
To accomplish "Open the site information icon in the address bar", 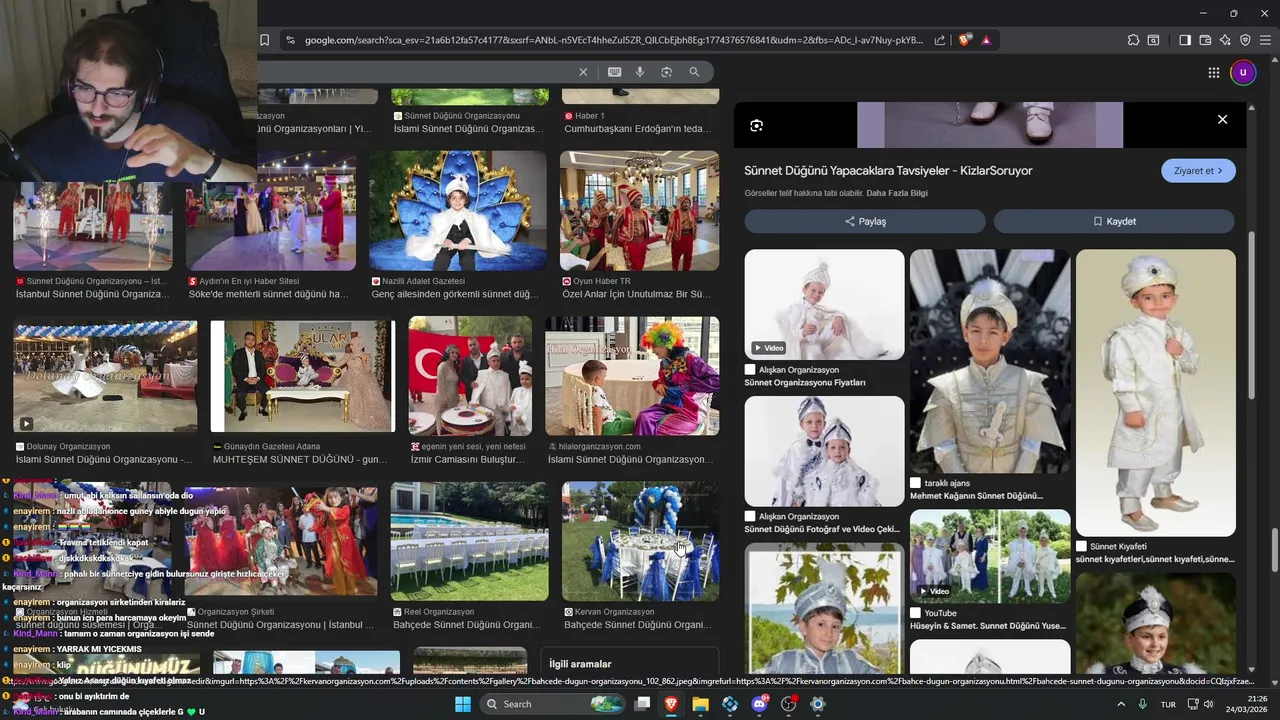I will coord(290,40).
